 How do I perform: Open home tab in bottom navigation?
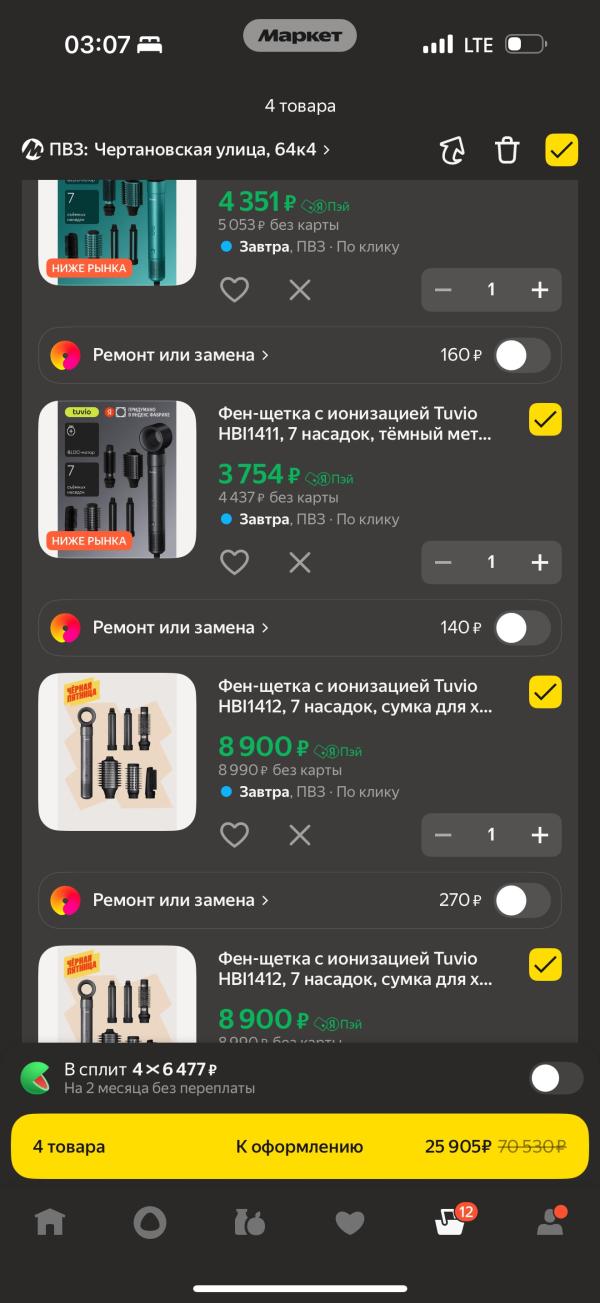49,1221
